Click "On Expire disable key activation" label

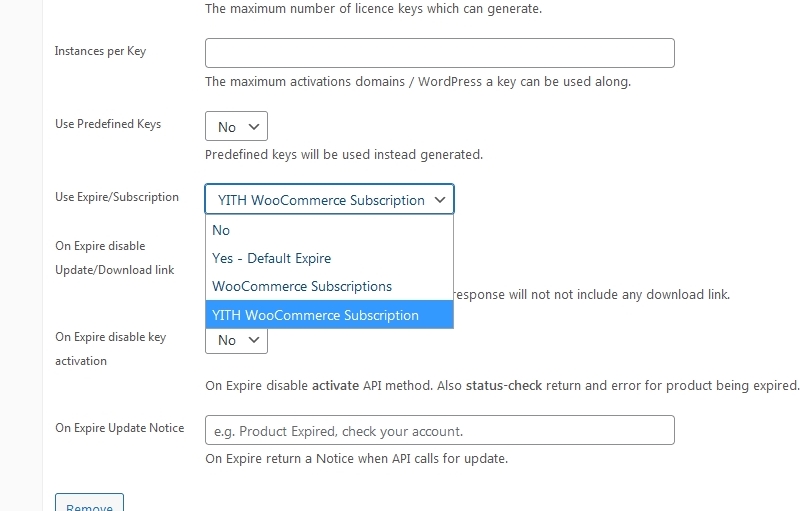click(x=110, y=349)
